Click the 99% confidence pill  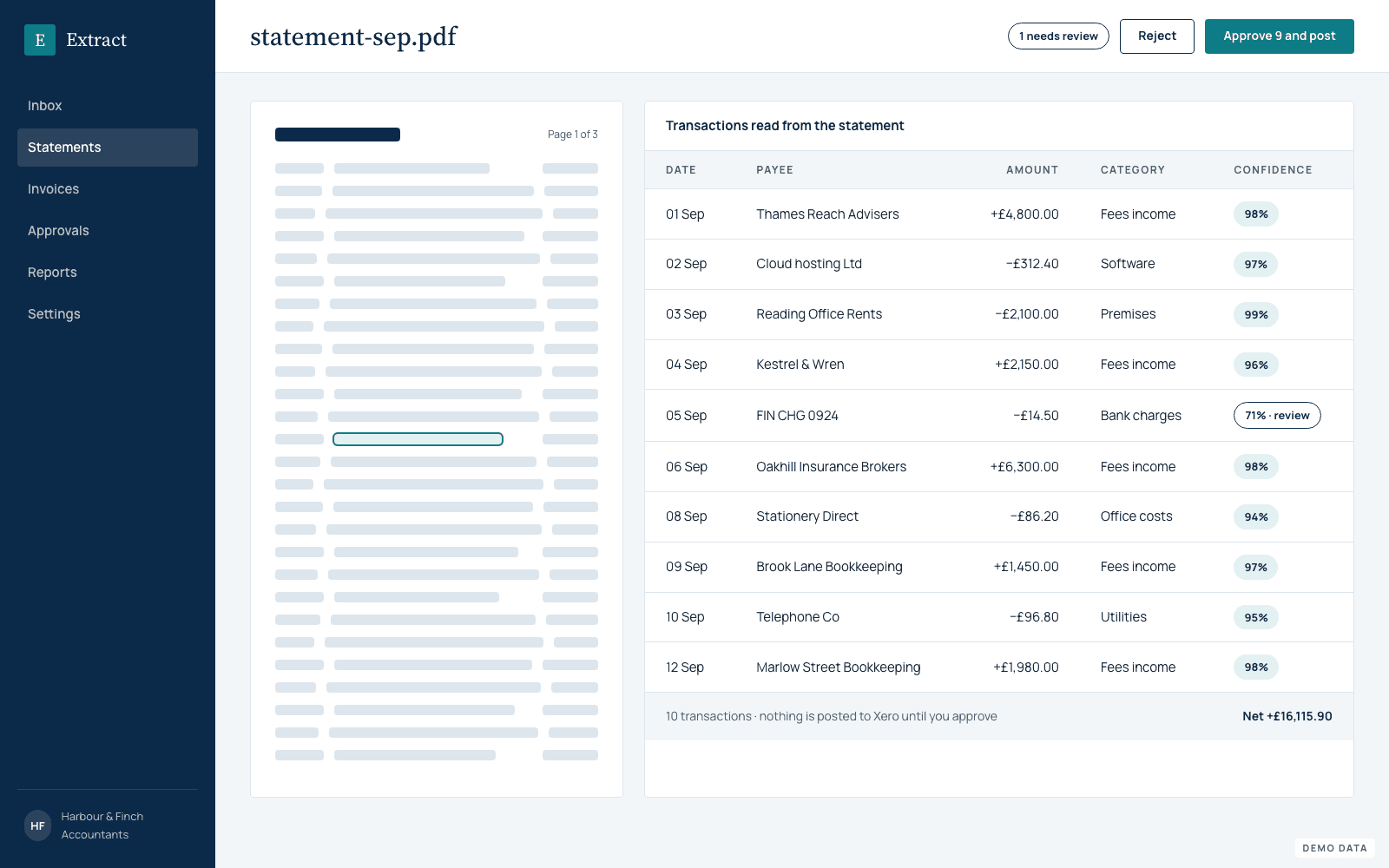(1256, 315)
